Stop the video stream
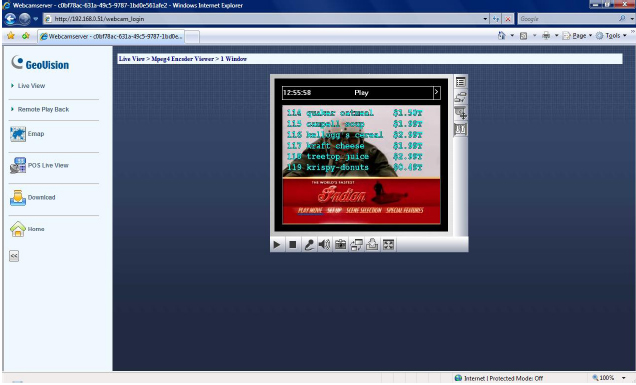The height and width of the screenshot is (385, 636). point(292,245)
